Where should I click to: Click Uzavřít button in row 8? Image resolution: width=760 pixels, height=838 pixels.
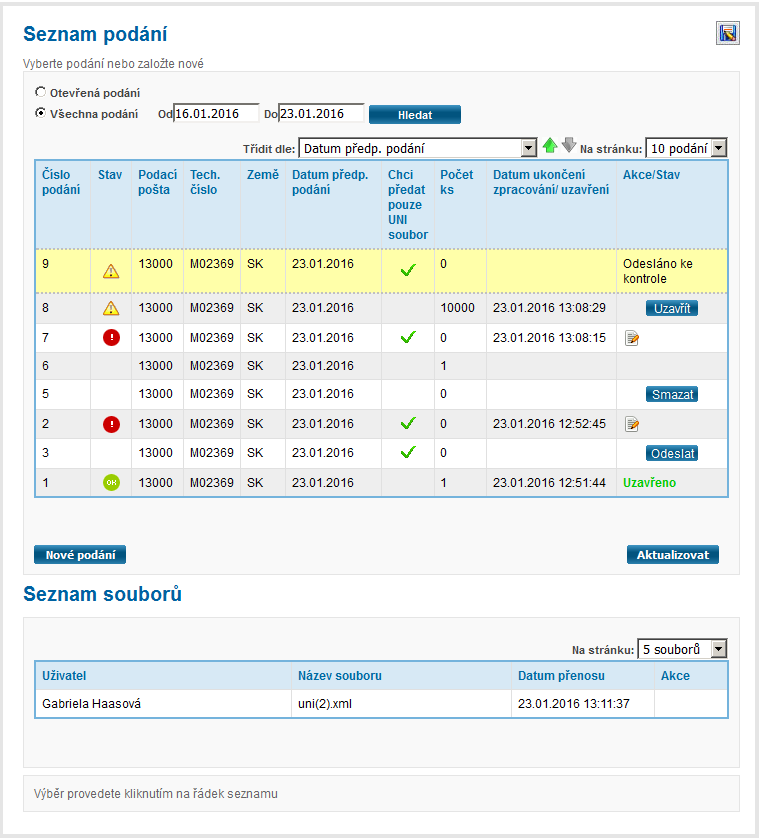click(x=672, y=308)
